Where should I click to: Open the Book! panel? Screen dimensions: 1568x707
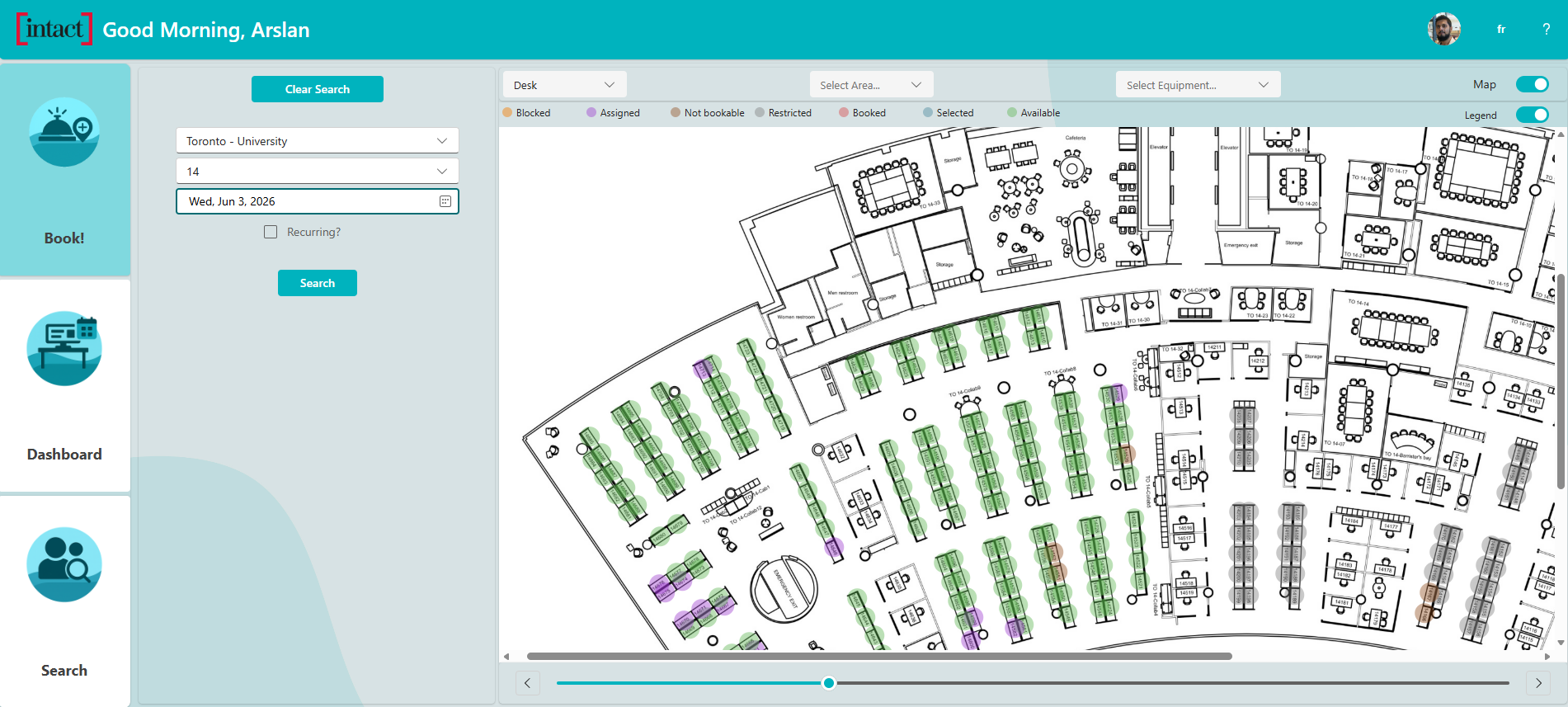pyautogui.click(x=65, y=170)
